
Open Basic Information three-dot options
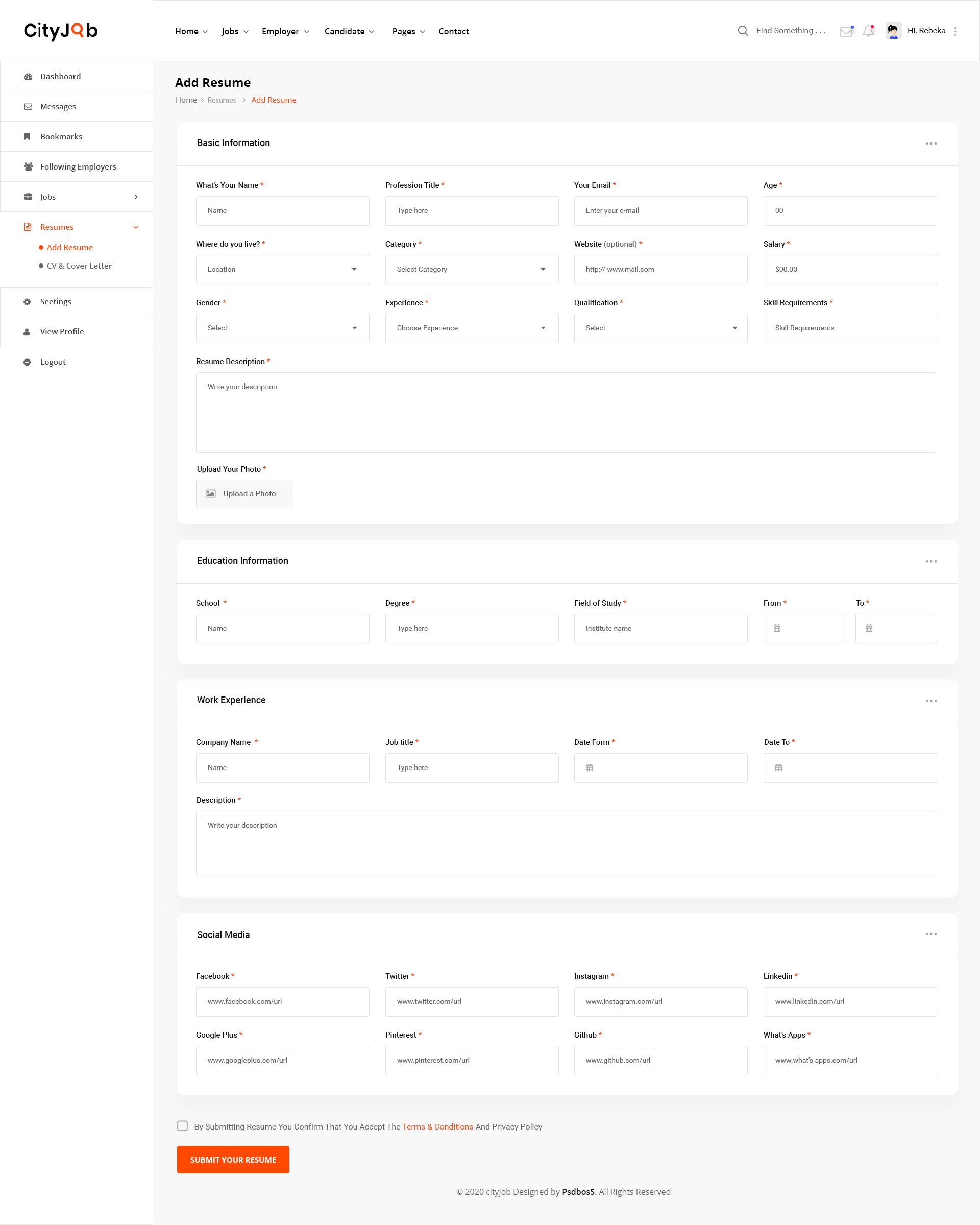930,144
